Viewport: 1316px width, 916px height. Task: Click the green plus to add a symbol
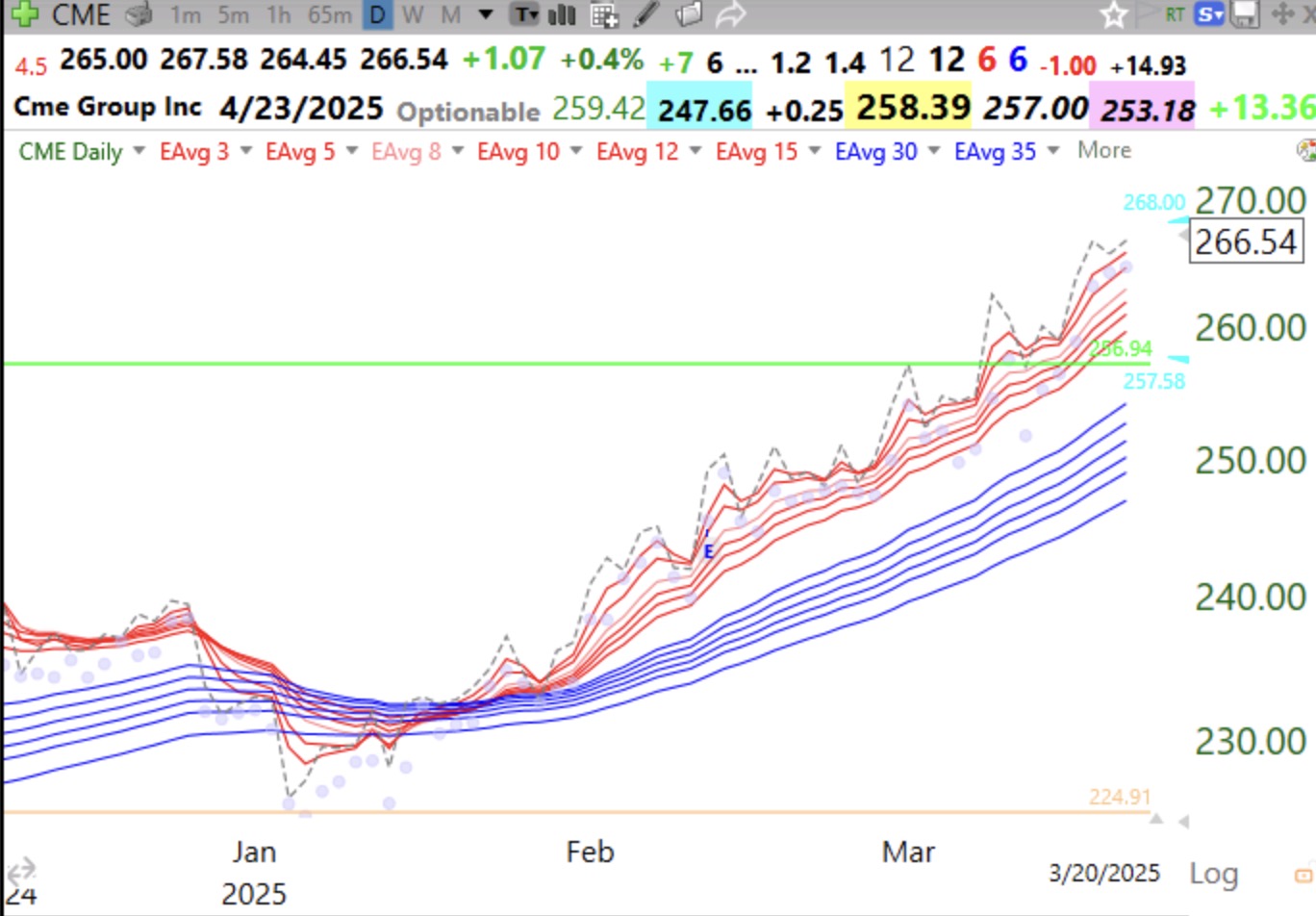[26, 14]
